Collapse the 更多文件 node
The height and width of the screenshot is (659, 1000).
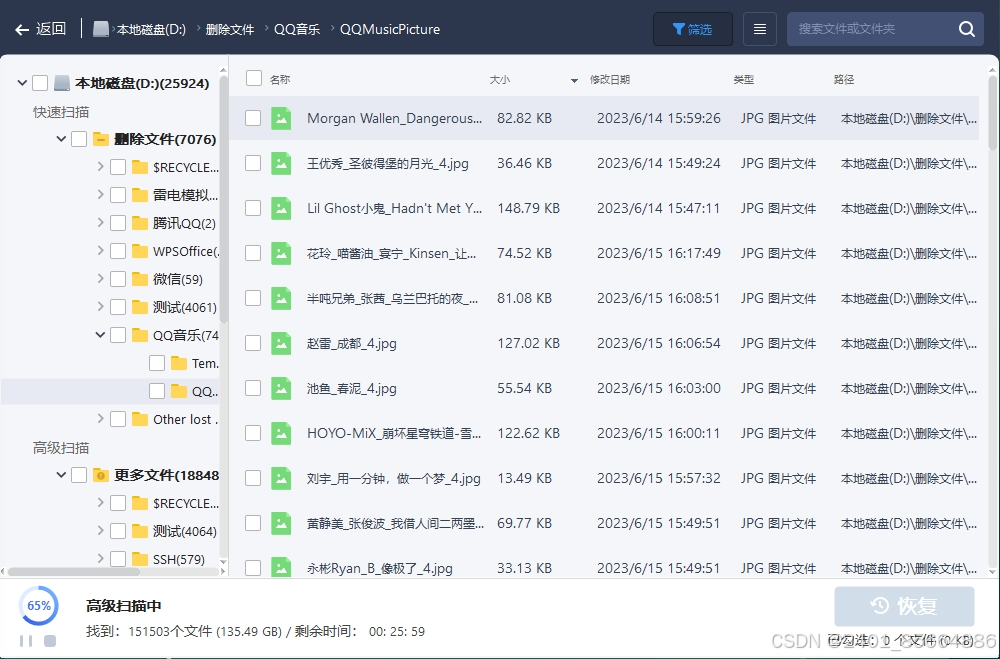(x=61, y=475)
